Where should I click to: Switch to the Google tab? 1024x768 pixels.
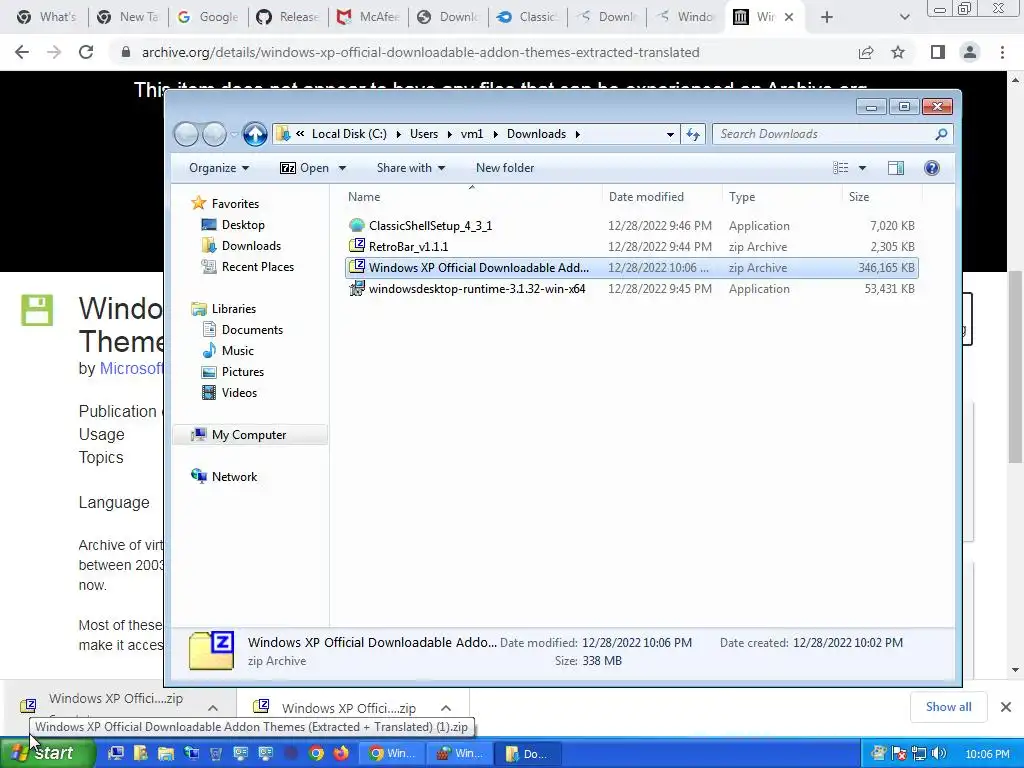pos(208,17)
